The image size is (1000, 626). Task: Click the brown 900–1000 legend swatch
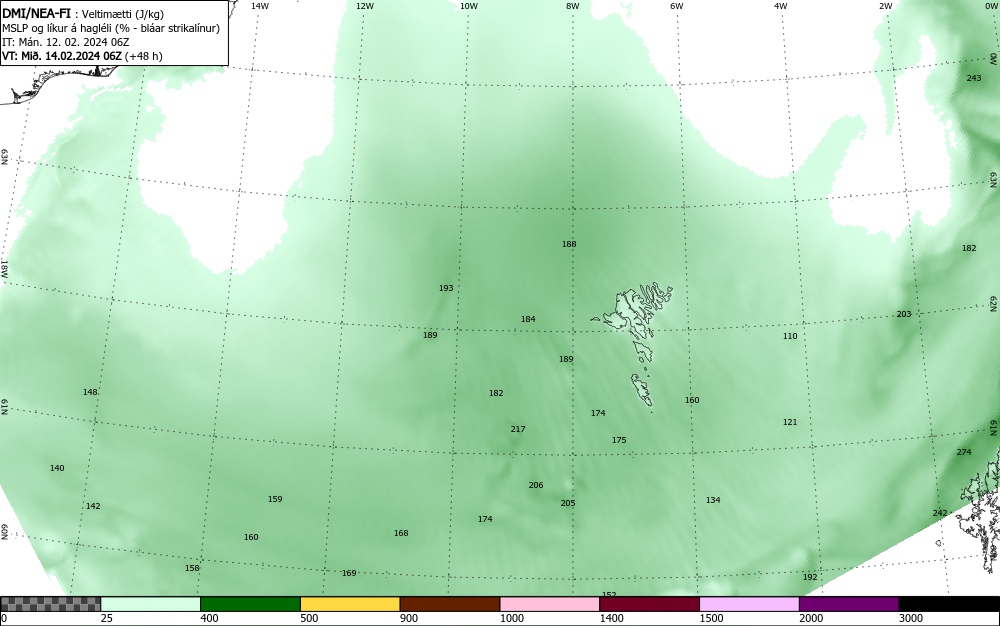click(x=450, y=604)
